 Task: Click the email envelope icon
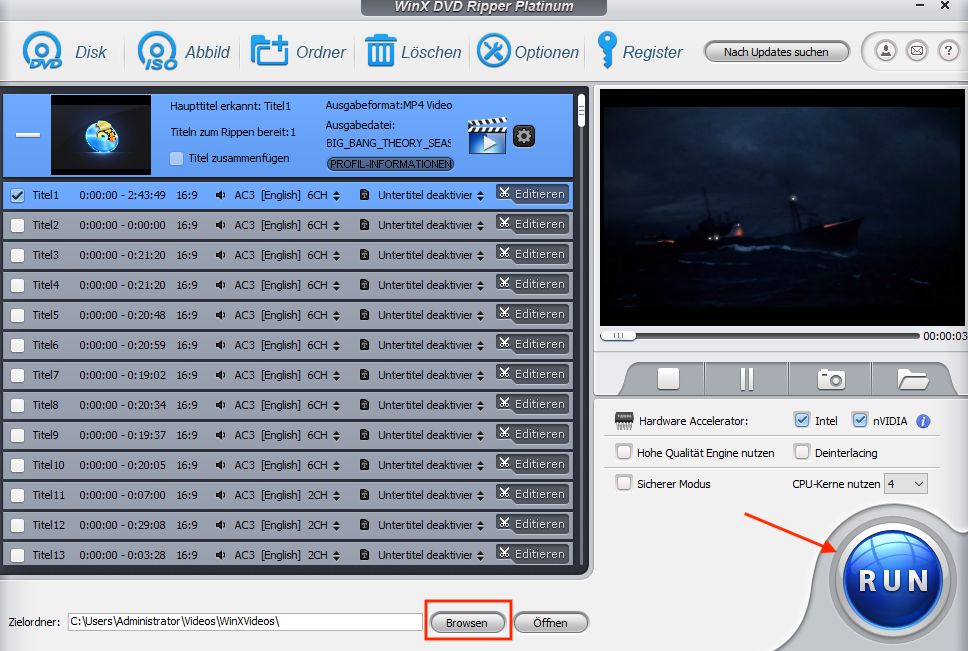917,51
